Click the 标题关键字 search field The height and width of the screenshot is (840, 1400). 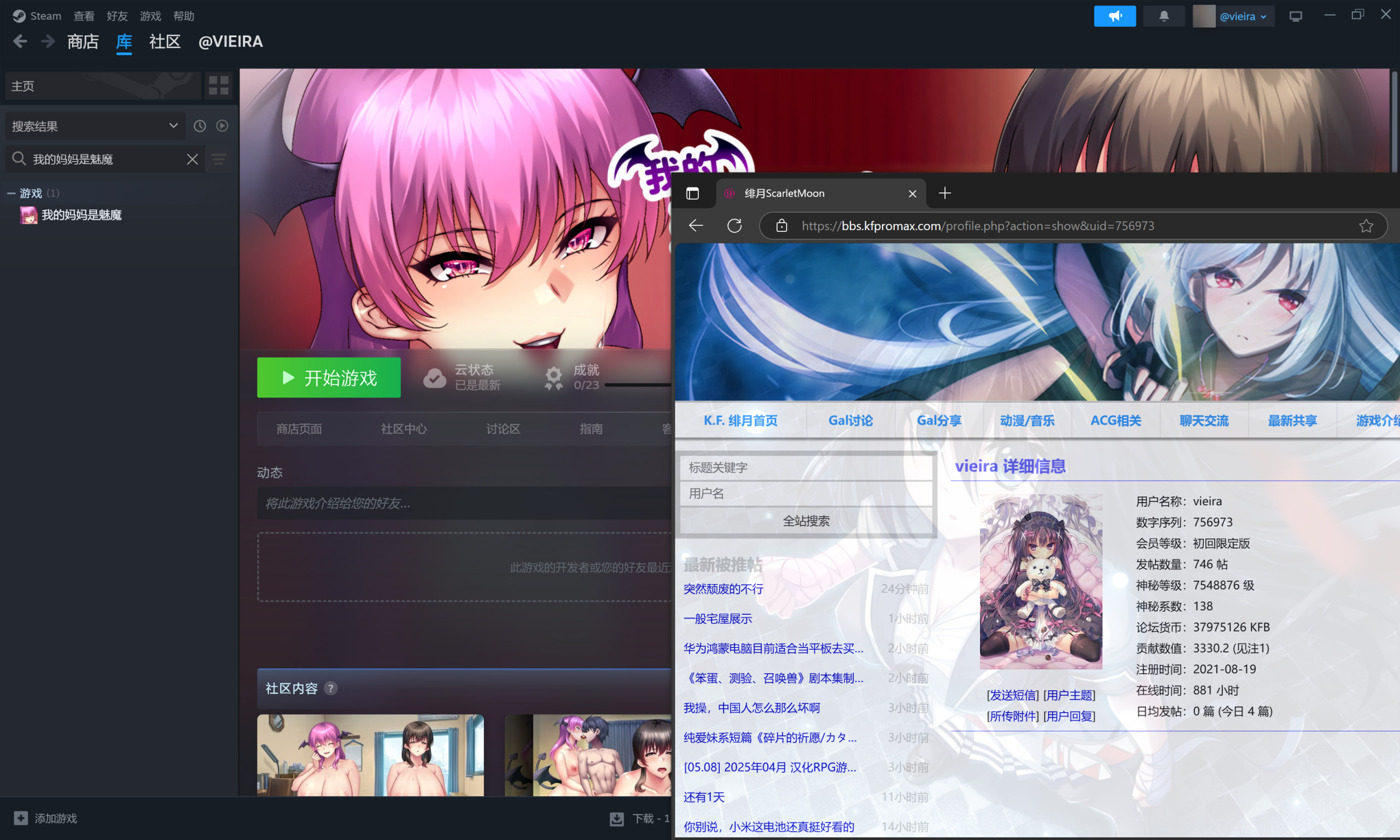pos(805,468)
